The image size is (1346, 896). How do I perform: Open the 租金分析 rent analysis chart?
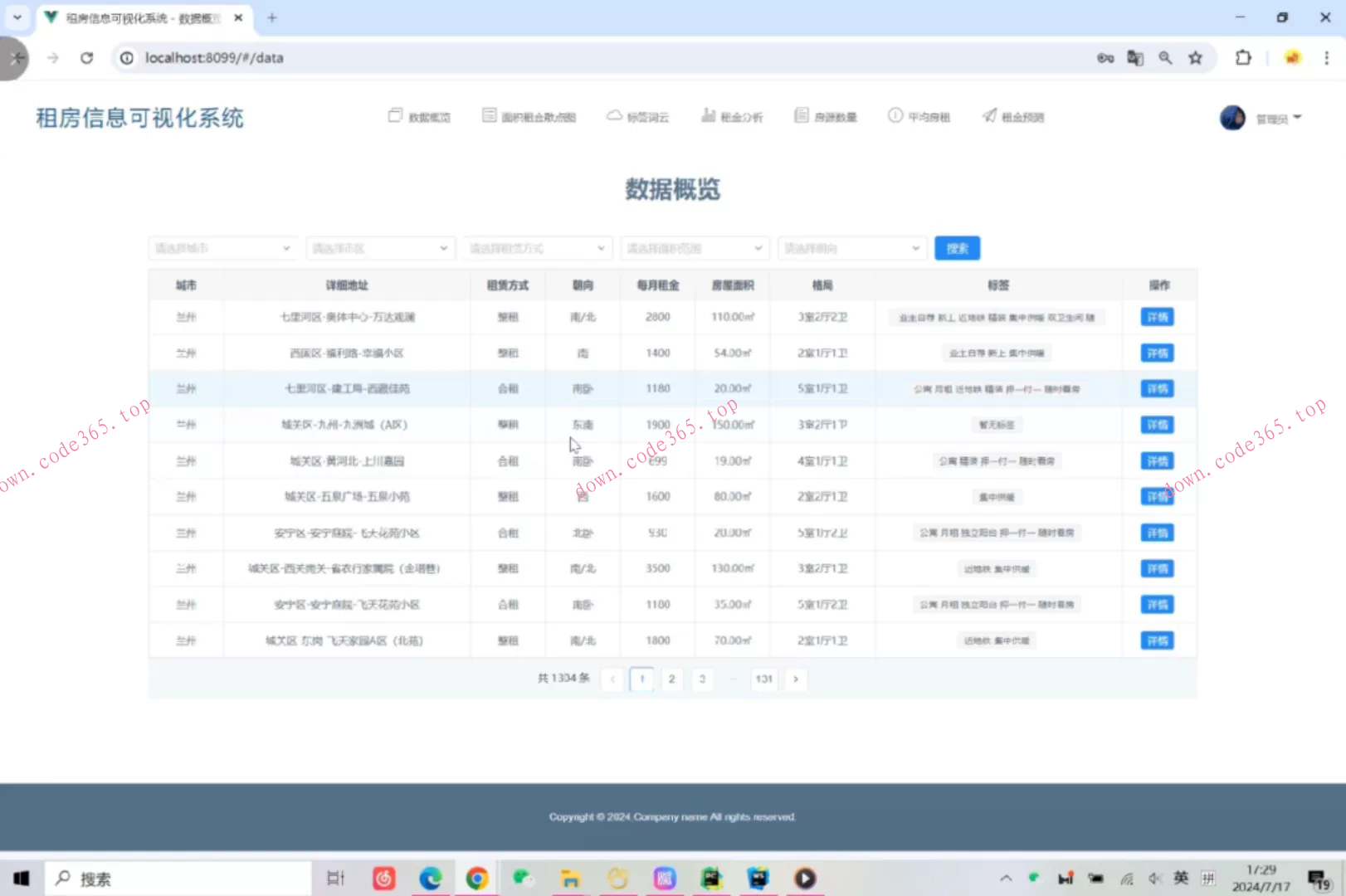[x=733, y=116]
